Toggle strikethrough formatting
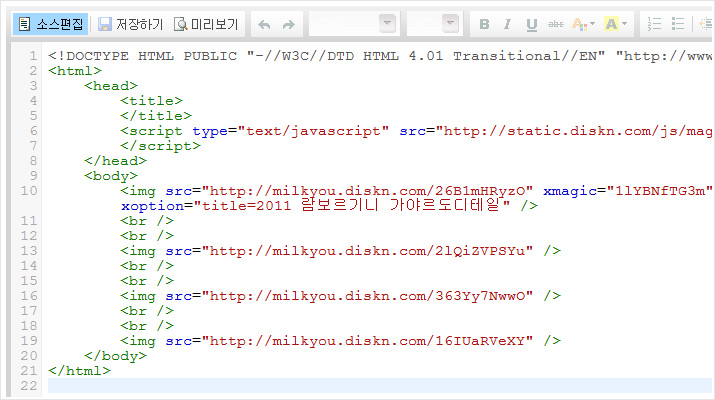Screen dimensions: 715x400 (555, 24)
